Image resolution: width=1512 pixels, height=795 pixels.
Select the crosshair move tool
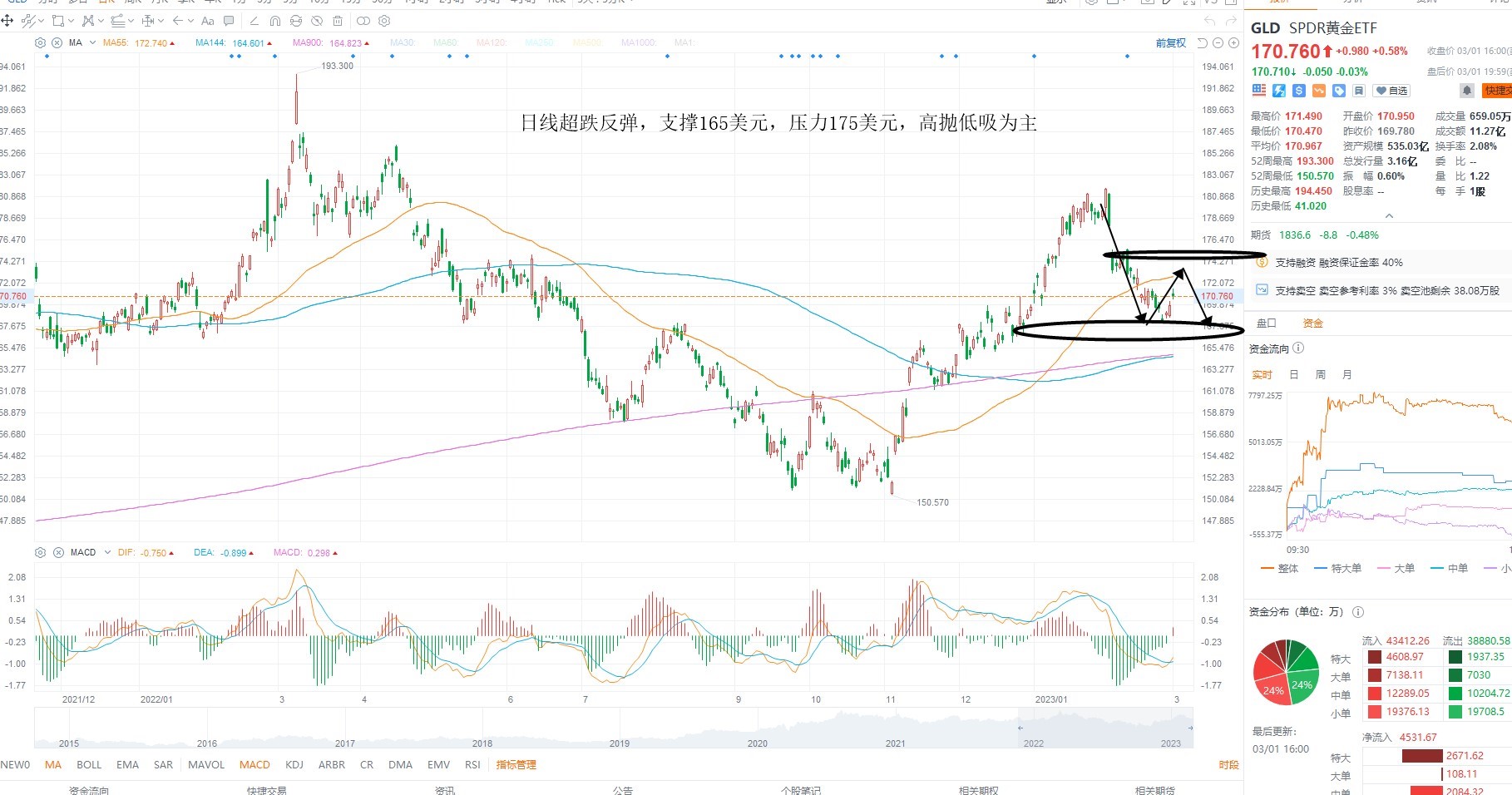coord(7,21)
